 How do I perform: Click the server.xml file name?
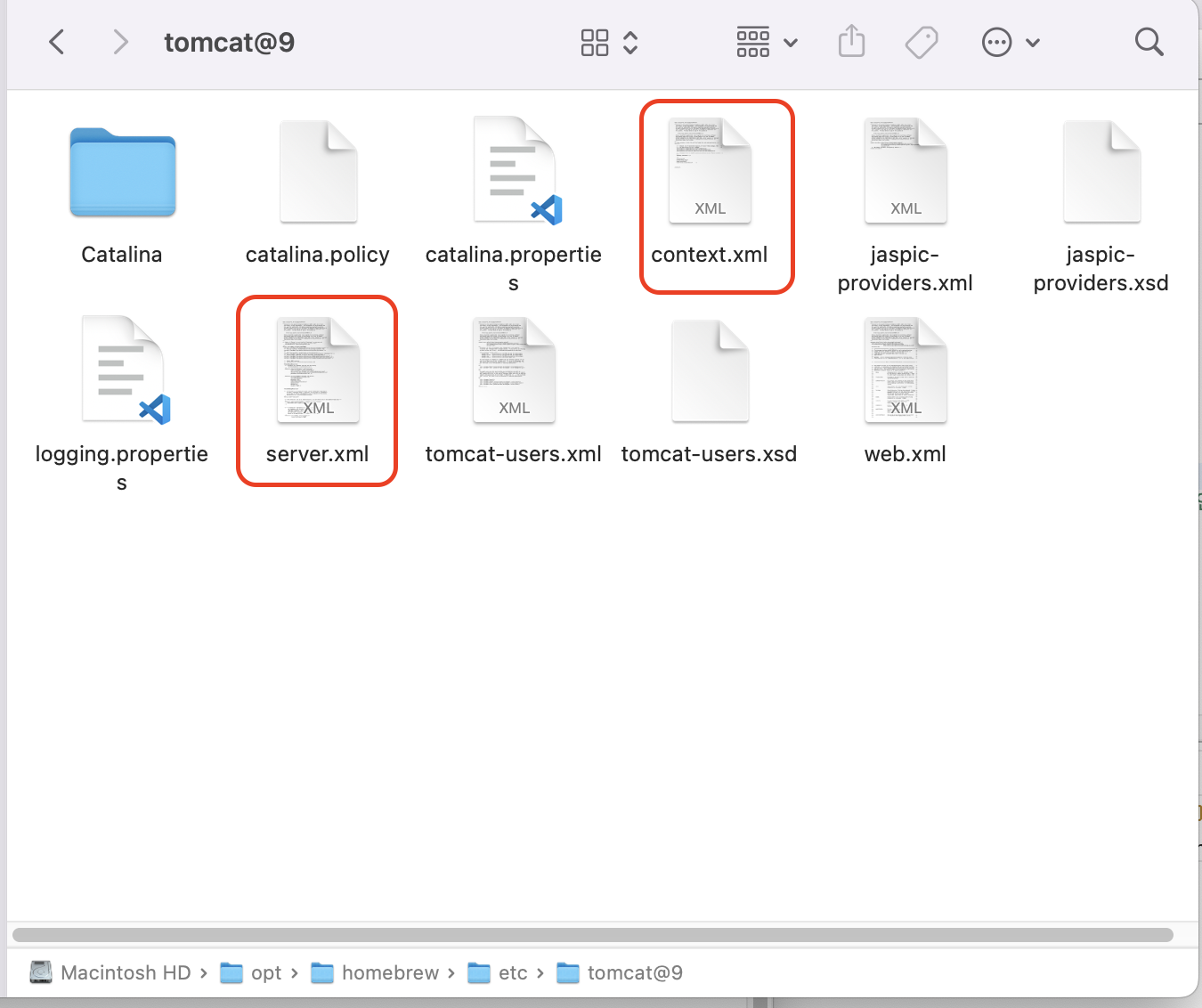coord(318,454)
